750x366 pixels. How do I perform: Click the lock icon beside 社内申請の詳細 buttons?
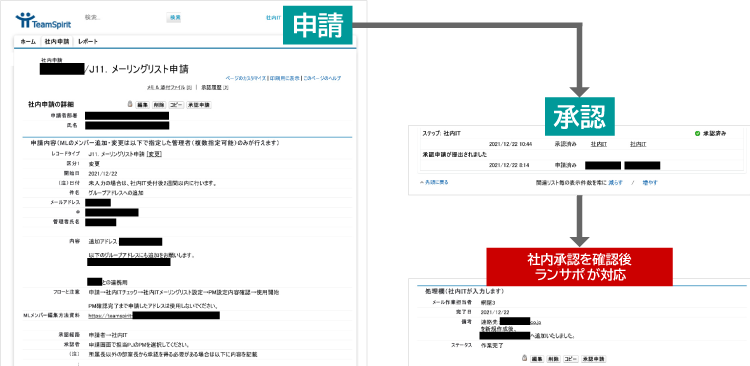pos(130,104)
